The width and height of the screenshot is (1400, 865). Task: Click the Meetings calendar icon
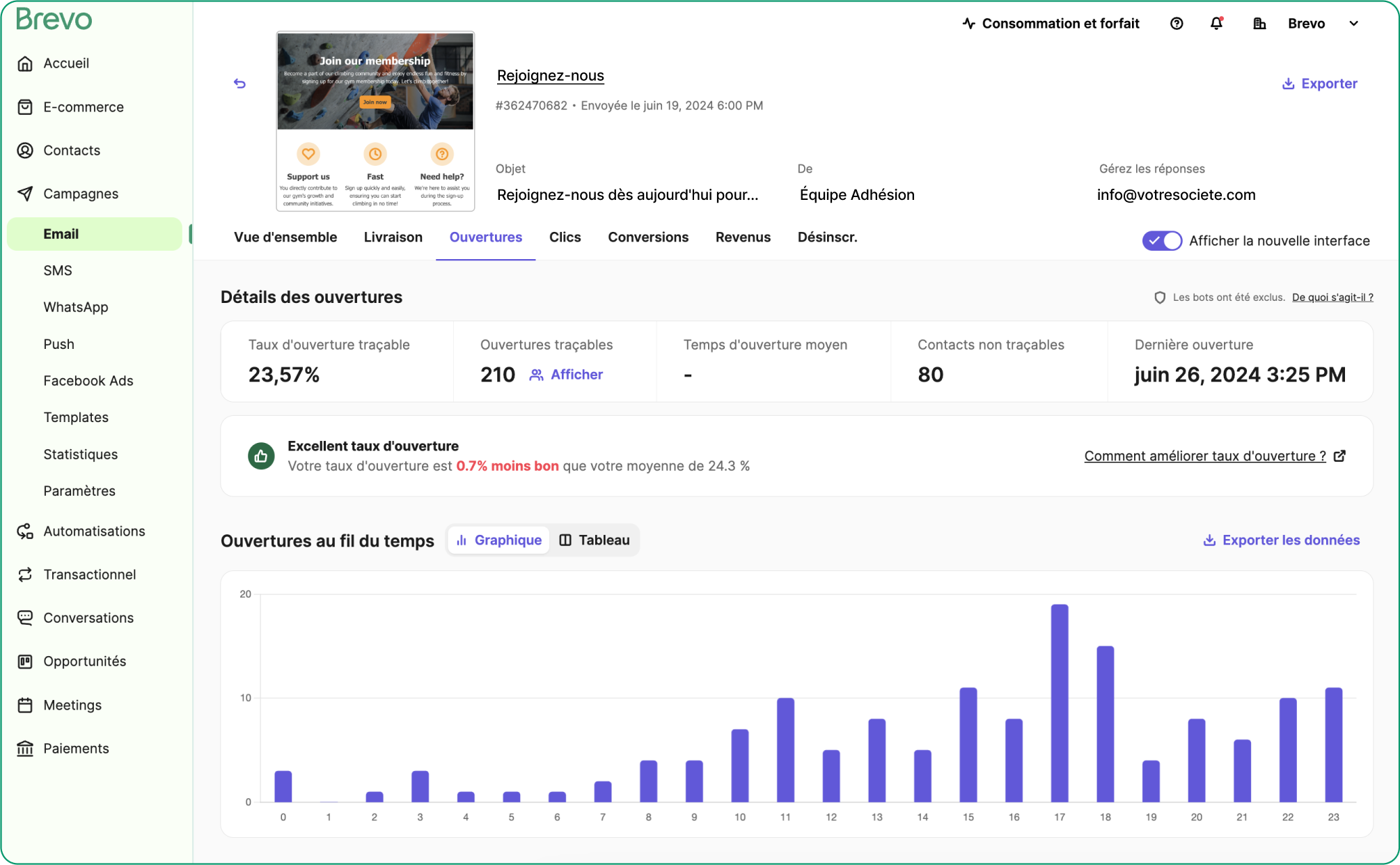(25, 705)
